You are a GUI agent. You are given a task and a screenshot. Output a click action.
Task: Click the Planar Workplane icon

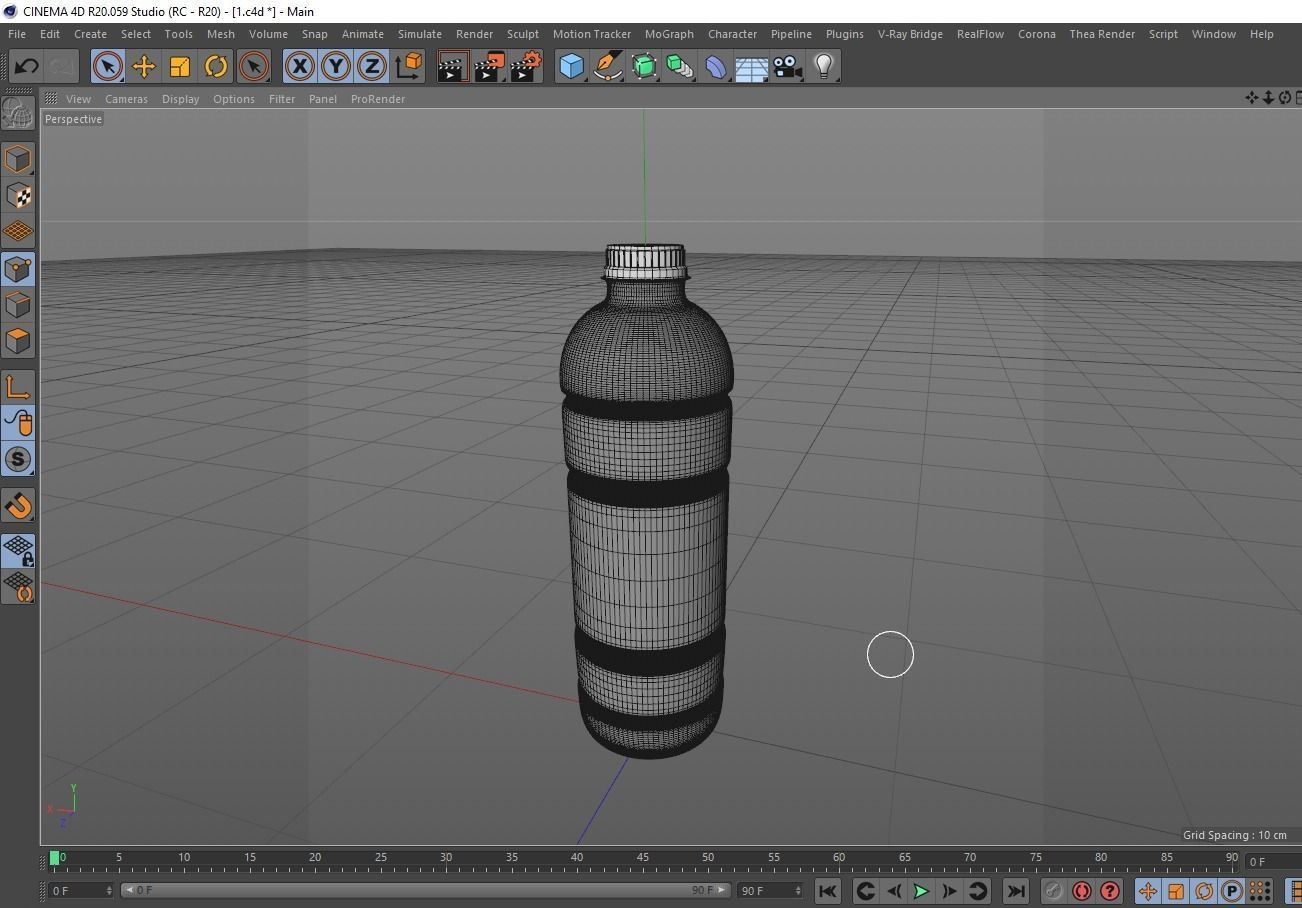click(18, 587)
